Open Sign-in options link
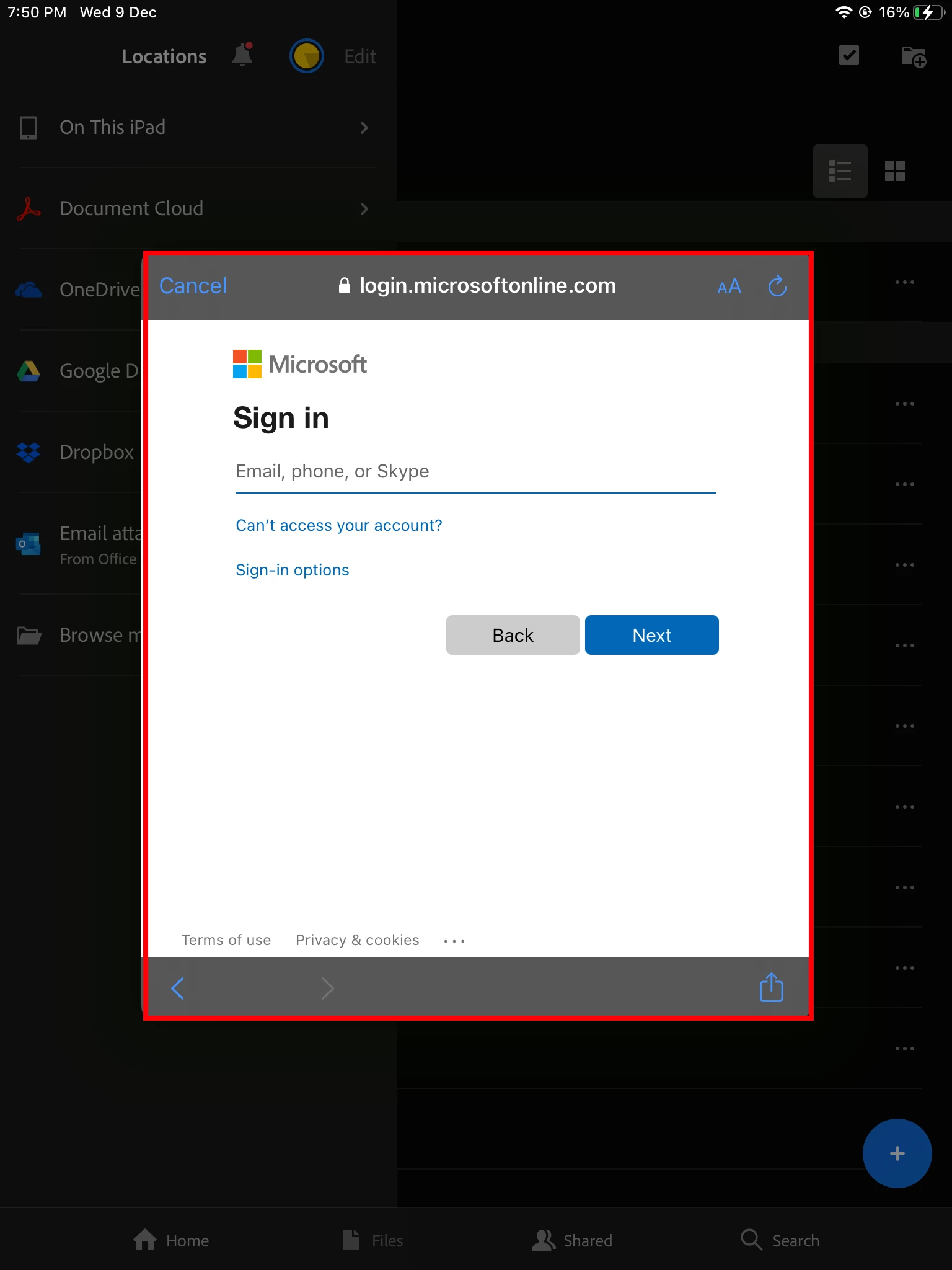952x1270 pixels. (x=293, y=570)
